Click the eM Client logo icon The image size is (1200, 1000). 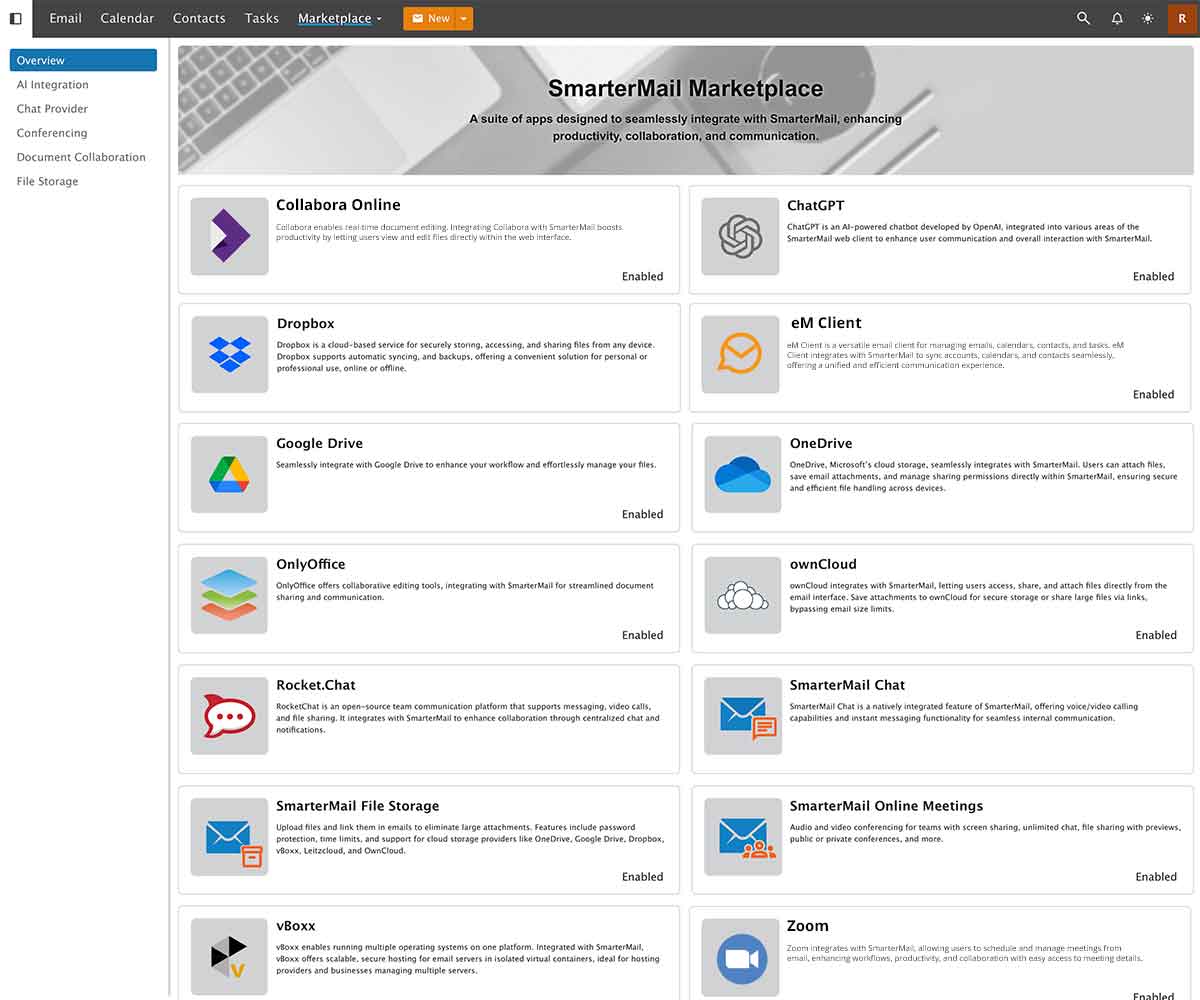click(740, 355)
